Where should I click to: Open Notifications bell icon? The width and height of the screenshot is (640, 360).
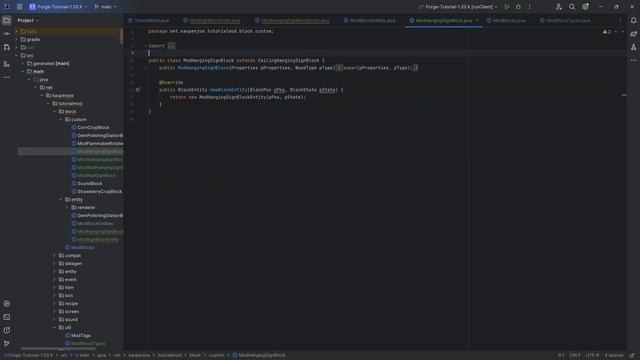coord(633,20)
